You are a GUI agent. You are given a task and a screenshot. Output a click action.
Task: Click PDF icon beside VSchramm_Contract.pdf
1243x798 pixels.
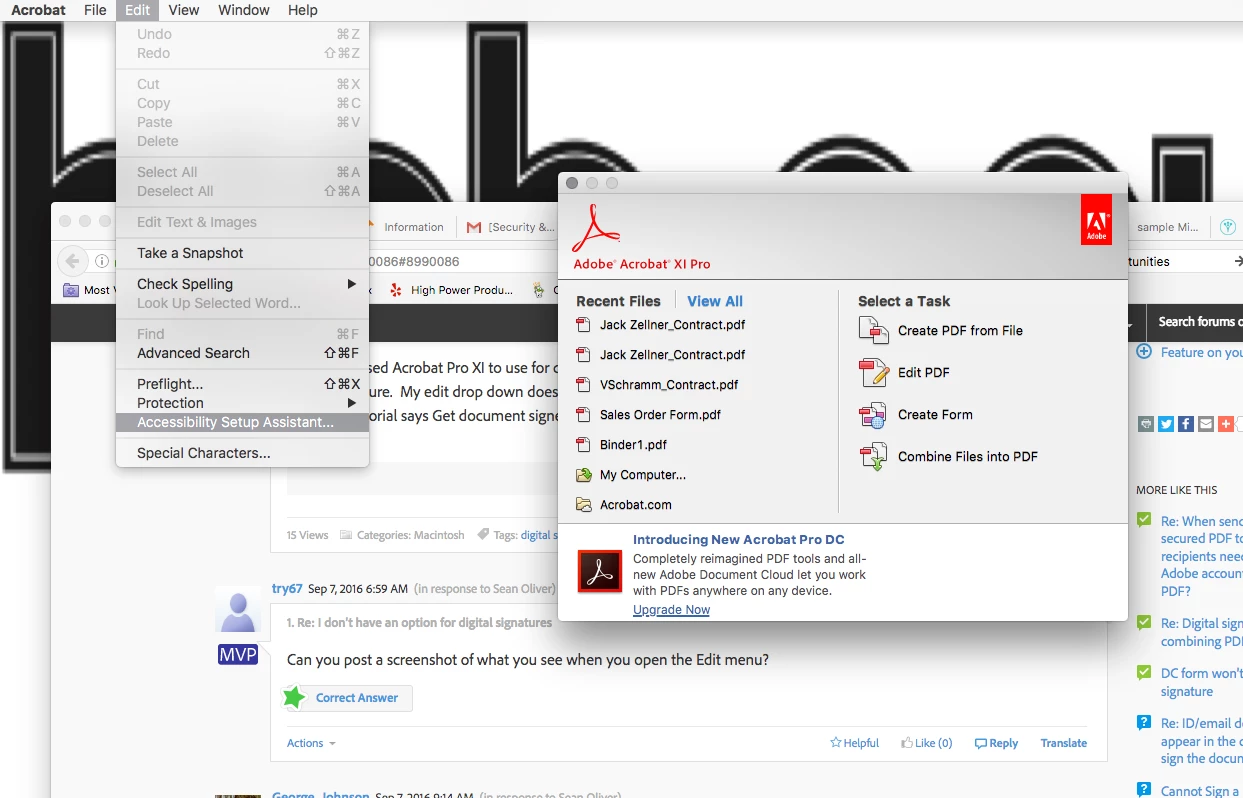point(584,385)
